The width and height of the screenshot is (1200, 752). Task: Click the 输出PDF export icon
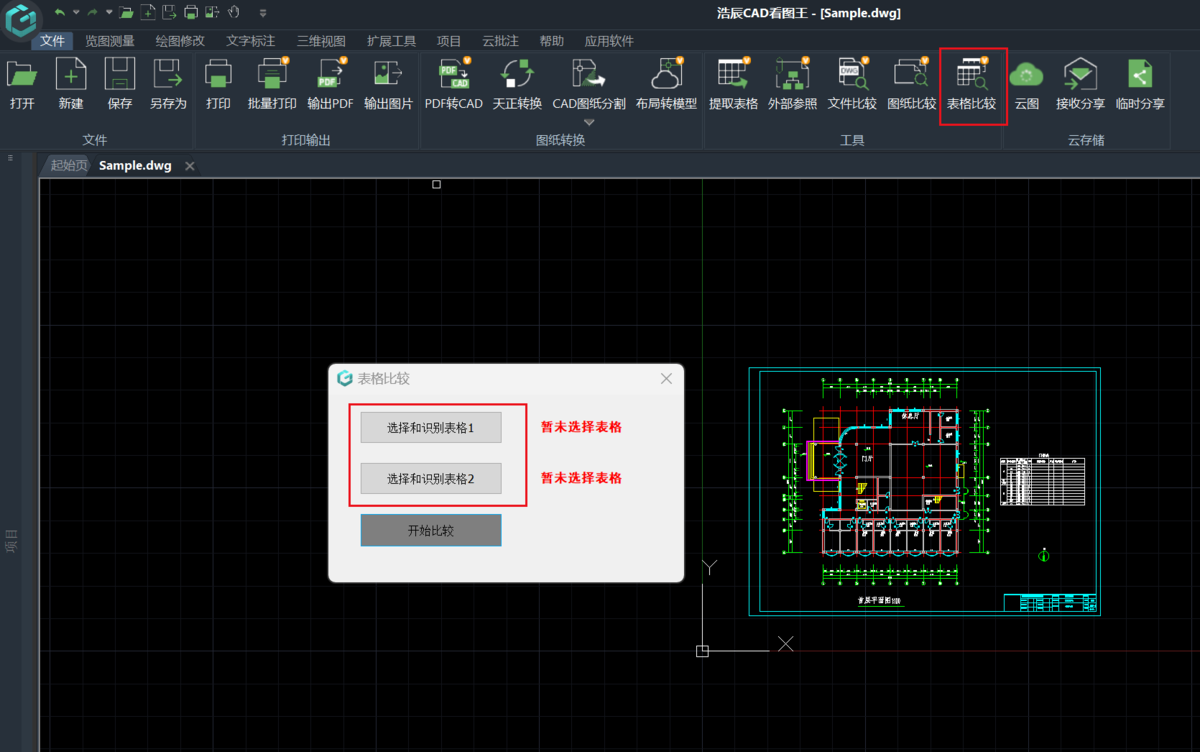tap(330, 83)
